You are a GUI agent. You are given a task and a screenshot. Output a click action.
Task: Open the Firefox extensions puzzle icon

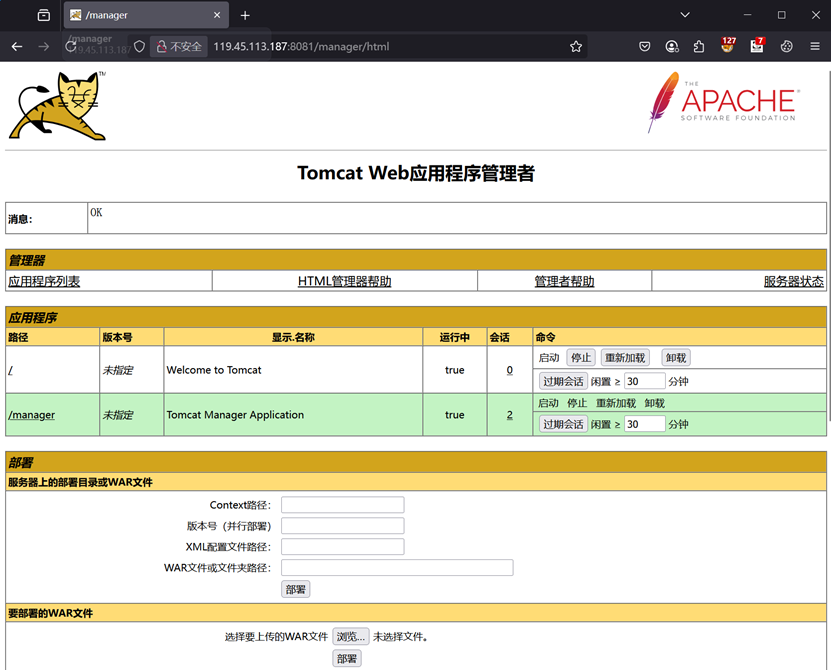click(700, 46)
